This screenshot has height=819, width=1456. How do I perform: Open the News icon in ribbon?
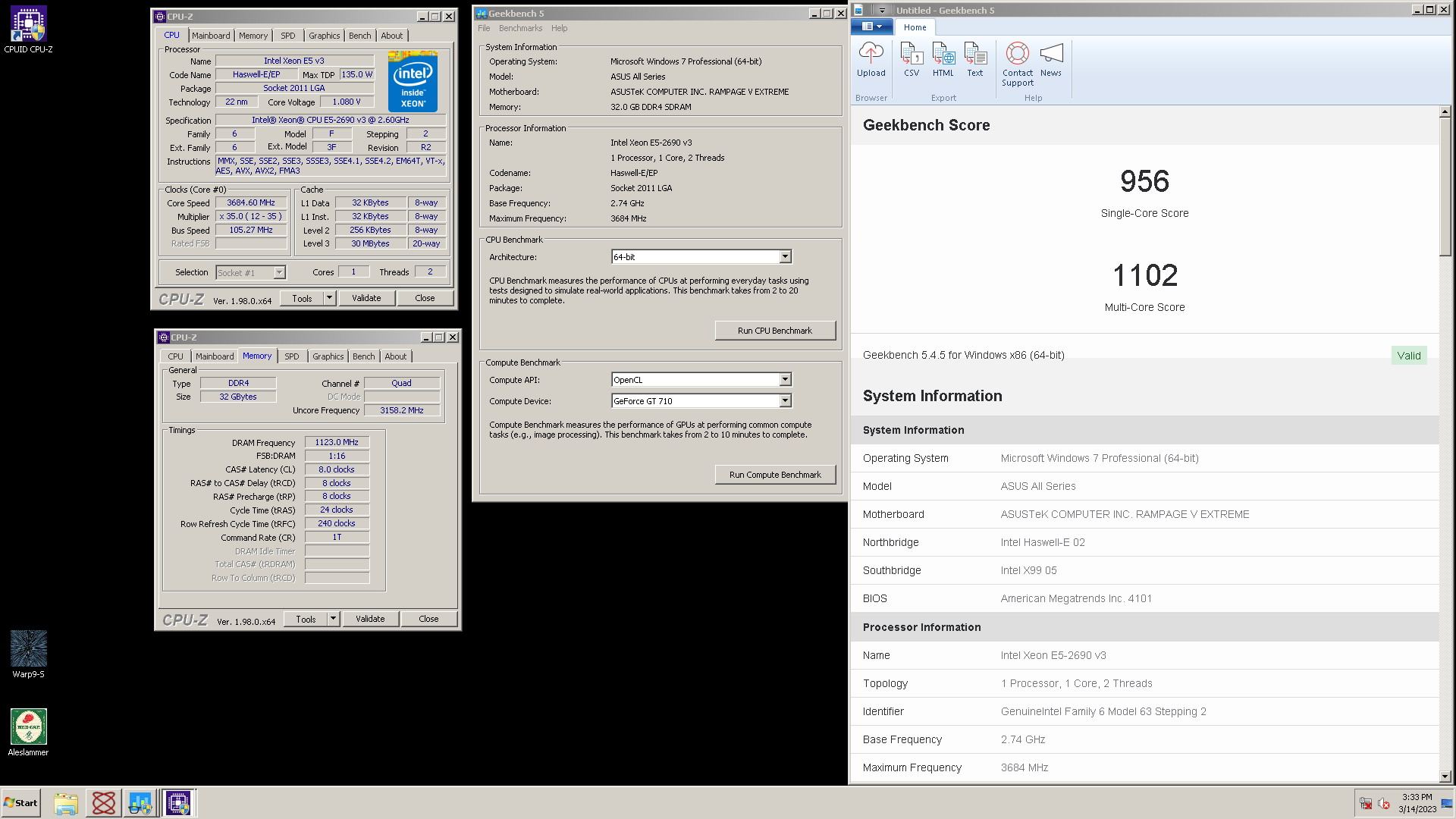[x=1051, y=59]
